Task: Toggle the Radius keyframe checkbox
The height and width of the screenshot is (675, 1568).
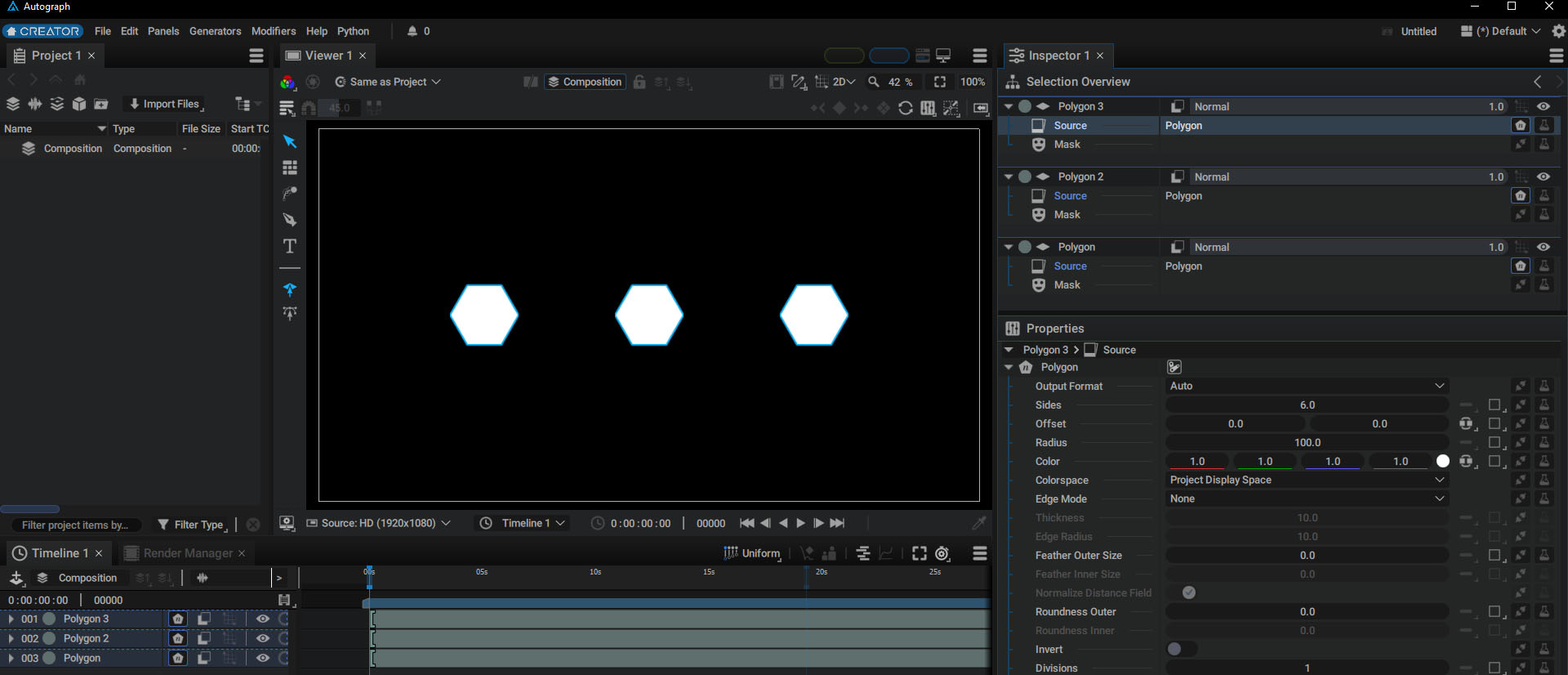Action: point(1494,442)
